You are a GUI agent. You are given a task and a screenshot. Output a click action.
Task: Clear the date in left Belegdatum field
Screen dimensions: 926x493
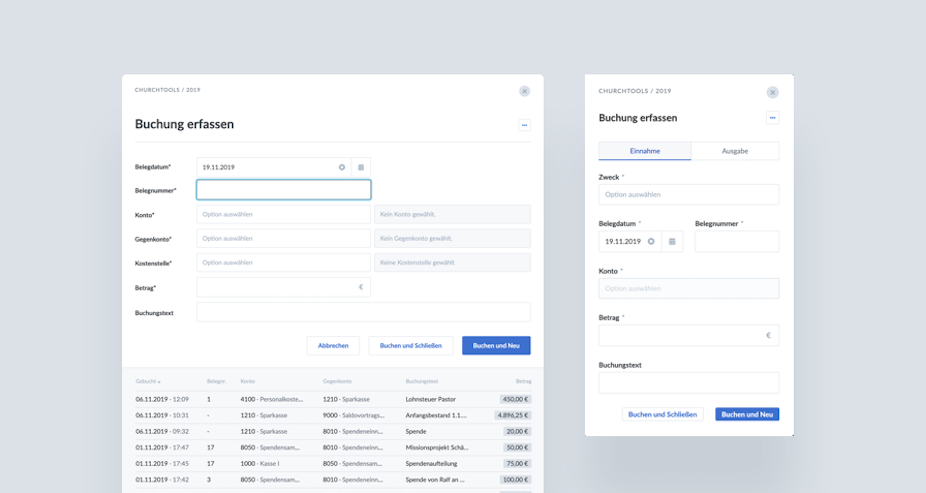click(341, 167)
